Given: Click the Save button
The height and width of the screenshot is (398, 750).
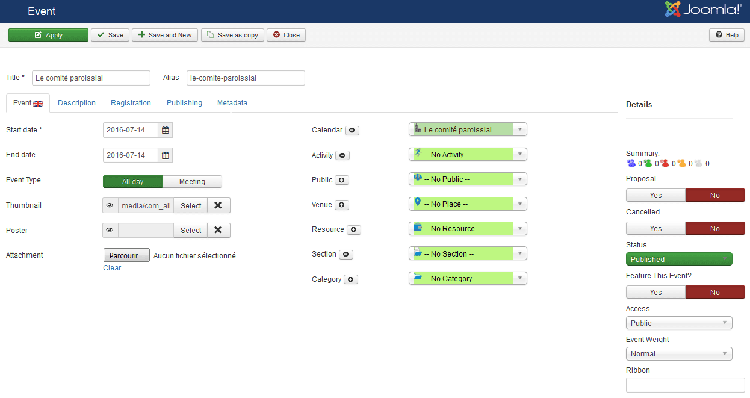Looking at the screenshot, I should point(110,35).
